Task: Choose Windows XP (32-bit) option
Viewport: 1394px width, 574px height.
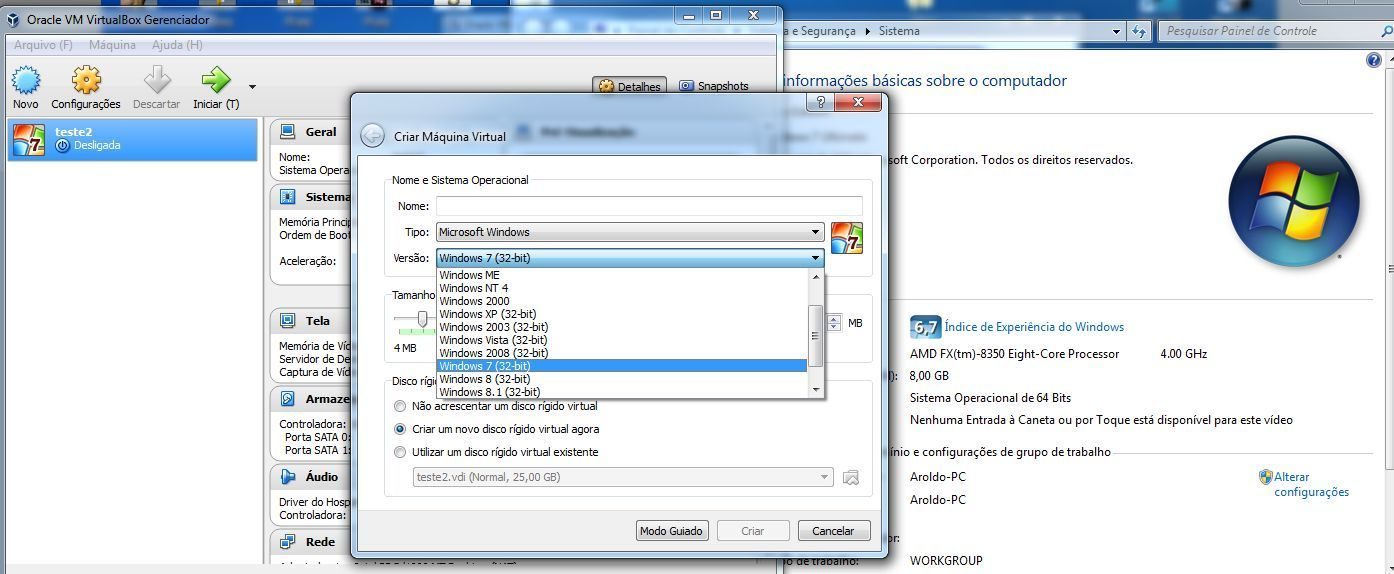Action: coord(622,314)
